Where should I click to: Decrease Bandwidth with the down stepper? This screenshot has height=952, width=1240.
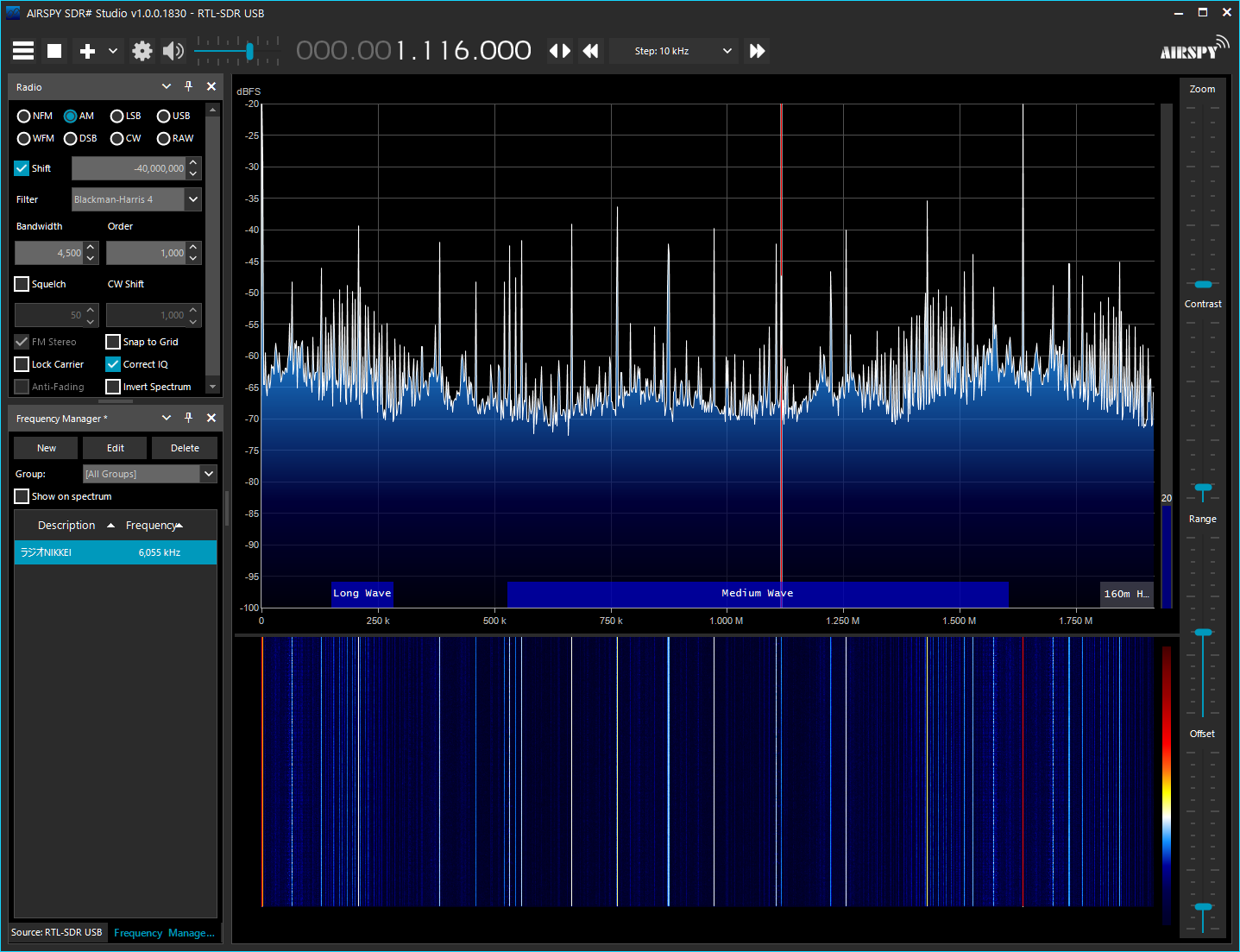(91, 259)
